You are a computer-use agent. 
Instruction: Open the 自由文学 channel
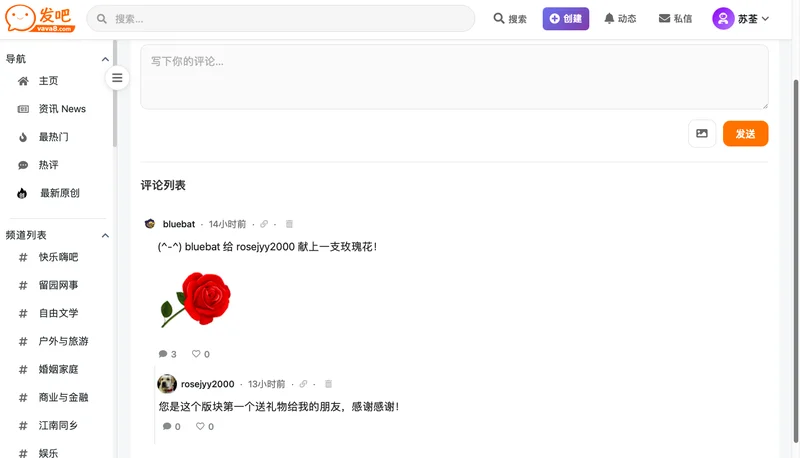coord(58,313)
